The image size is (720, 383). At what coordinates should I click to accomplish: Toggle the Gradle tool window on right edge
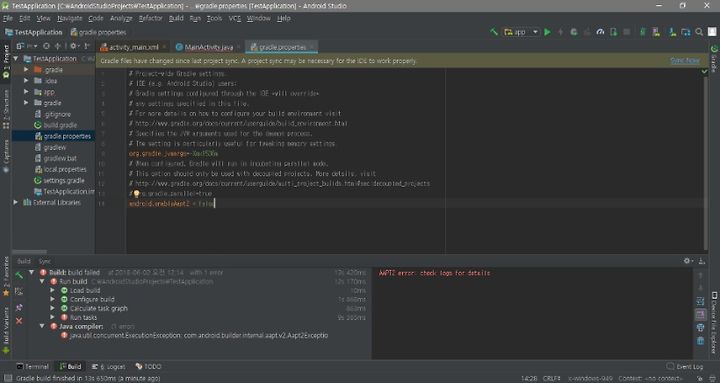[x=714, y=58]
